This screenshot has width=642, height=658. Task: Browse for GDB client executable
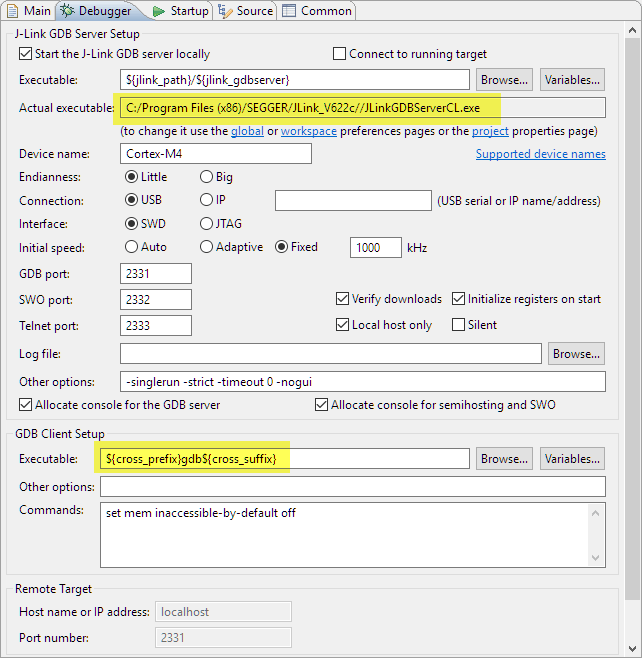coord(504,459)
